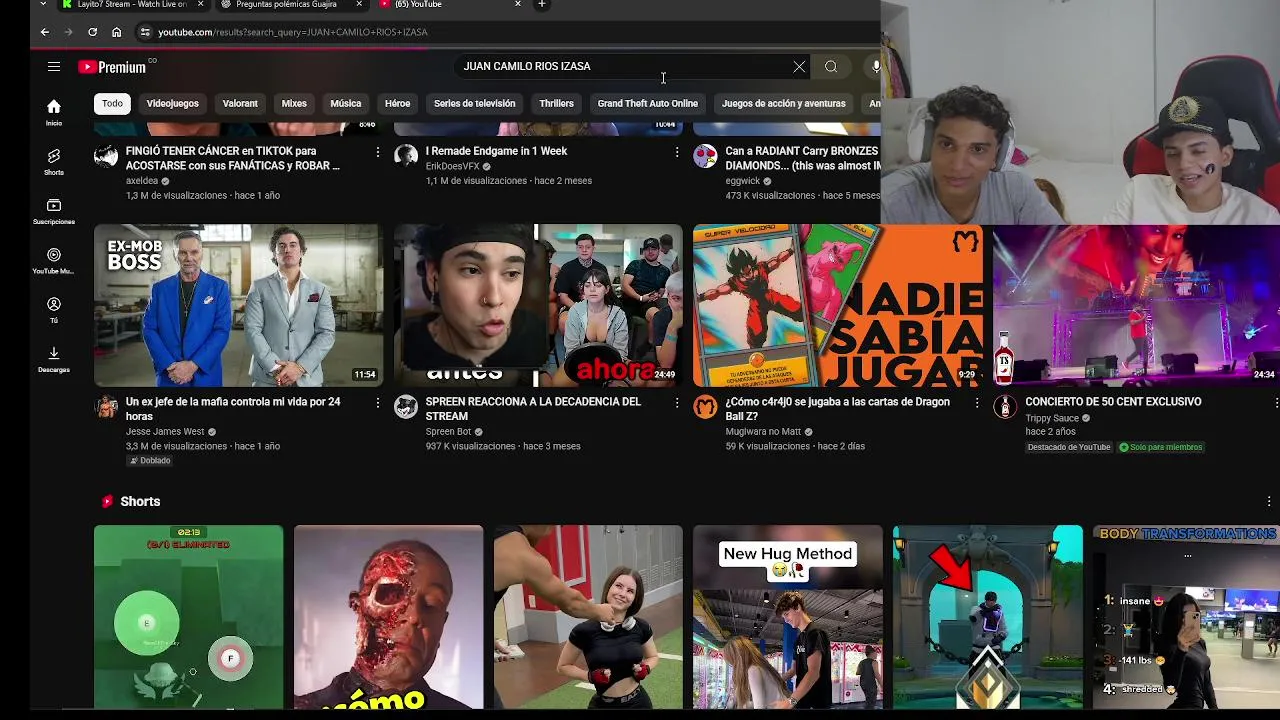Reload the browser page
The height and width of the screenshot is (720, 1280).
pos(92,32)
